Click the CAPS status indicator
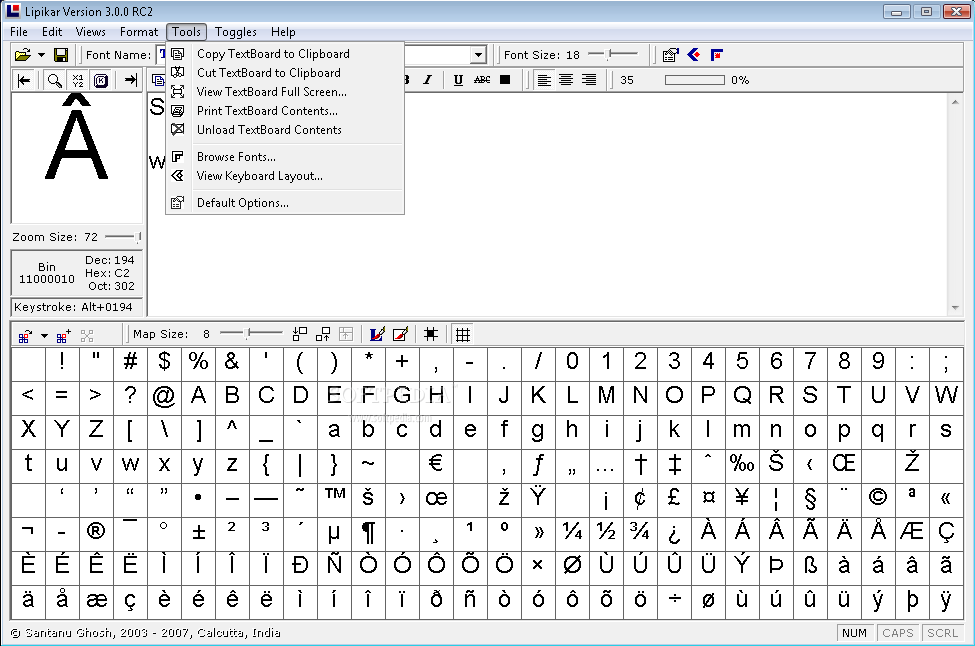The height and width of the screenshot is (646, 975). [x=898, y=633]
